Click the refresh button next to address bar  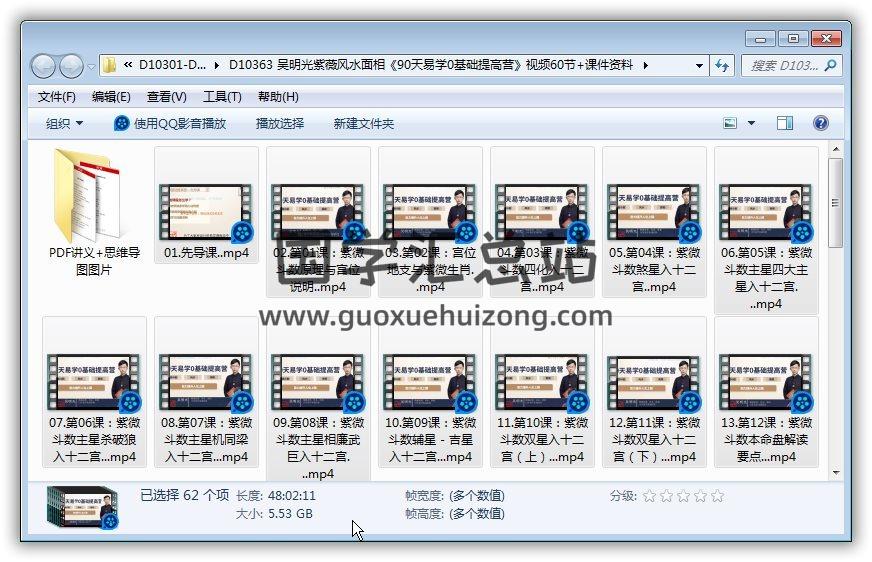click(722, 66)
